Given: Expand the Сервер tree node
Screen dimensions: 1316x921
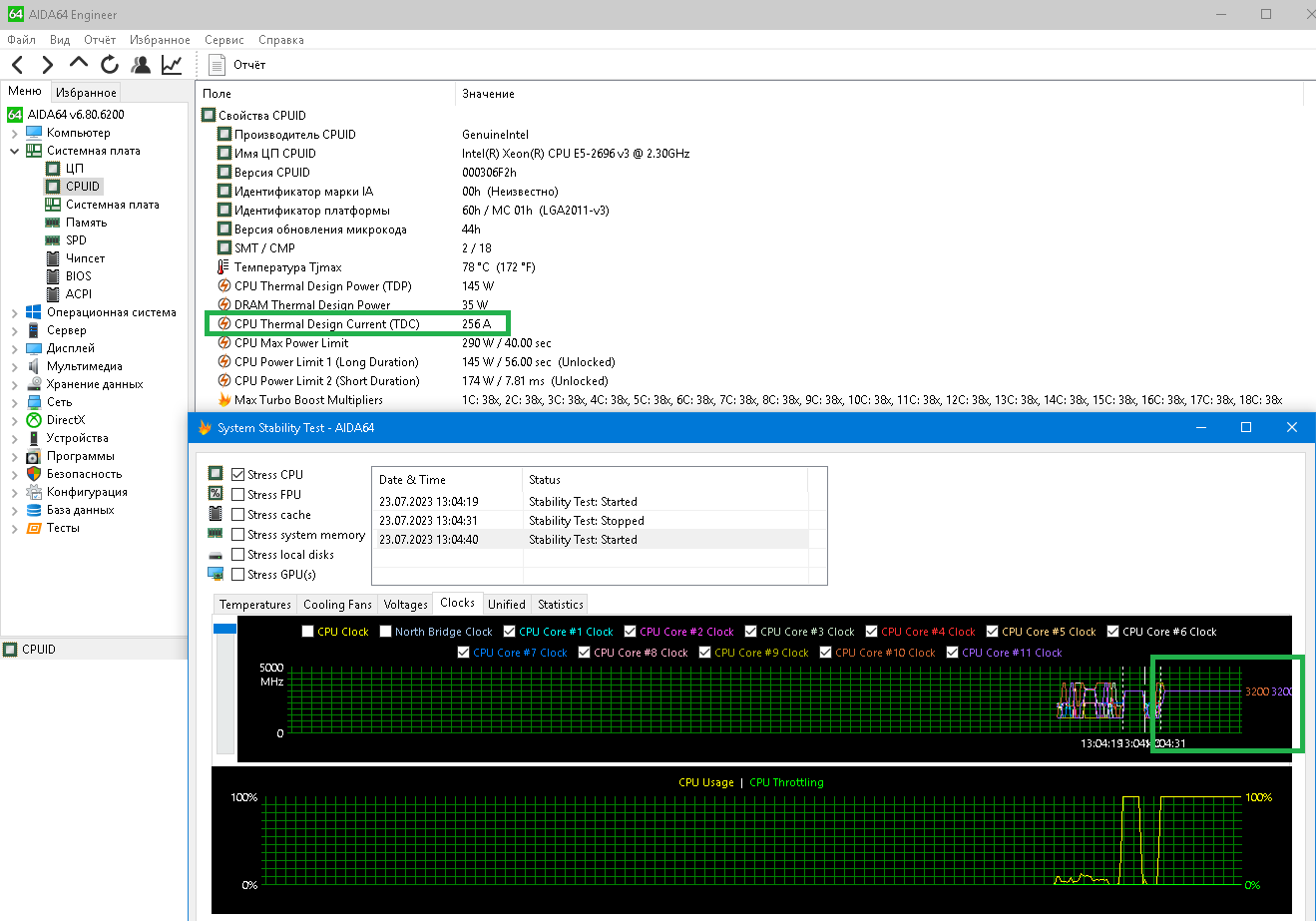Looking at the screenshot, I should pos(14,330).
